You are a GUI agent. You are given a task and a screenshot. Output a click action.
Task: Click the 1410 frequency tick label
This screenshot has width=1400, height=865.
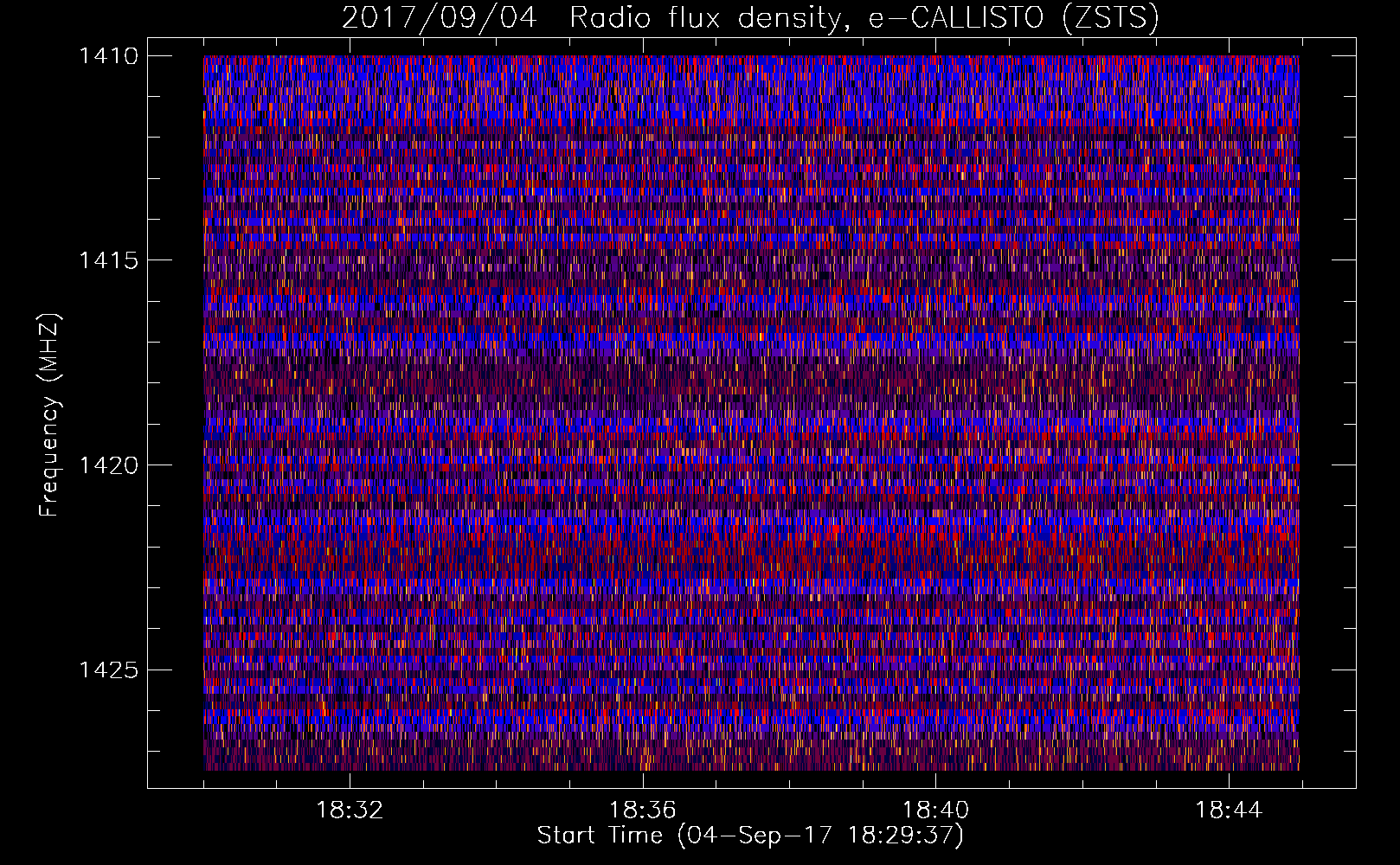[108, 55]
